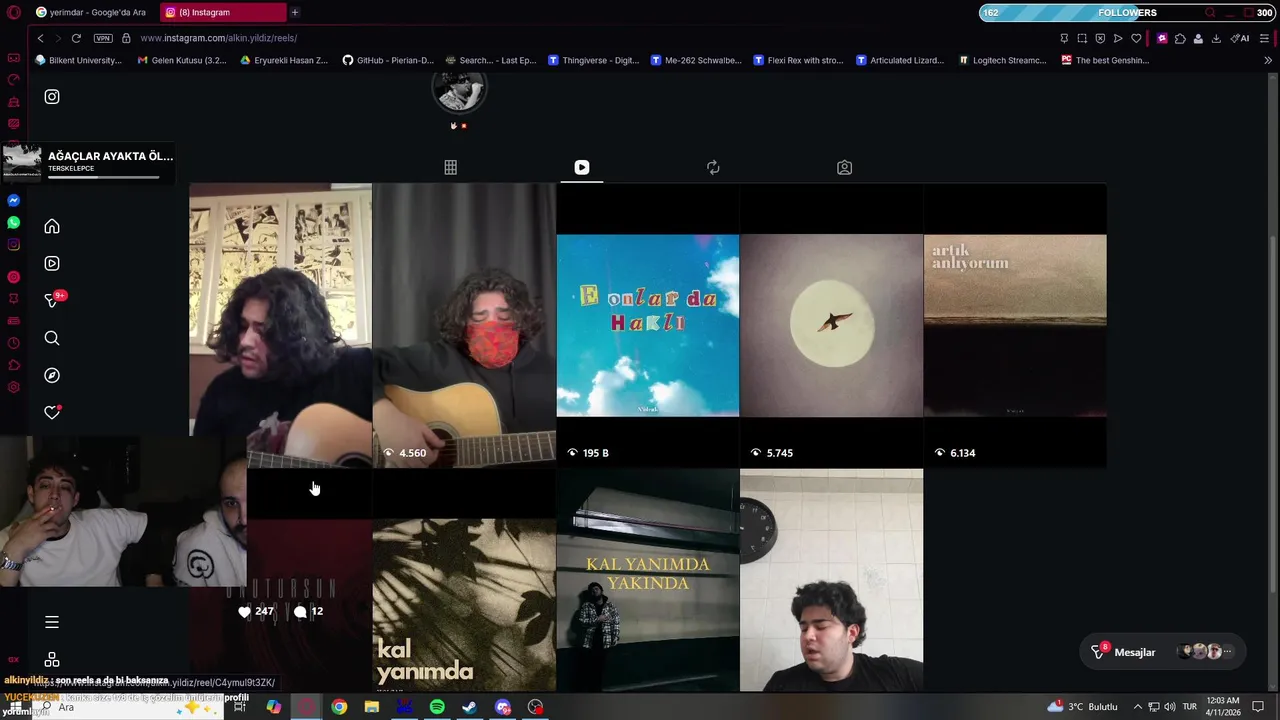This screenshot has width=1280, height=720.
Task: Open the Flexi Rex bookmark
Action: click(x=799, y=60)
